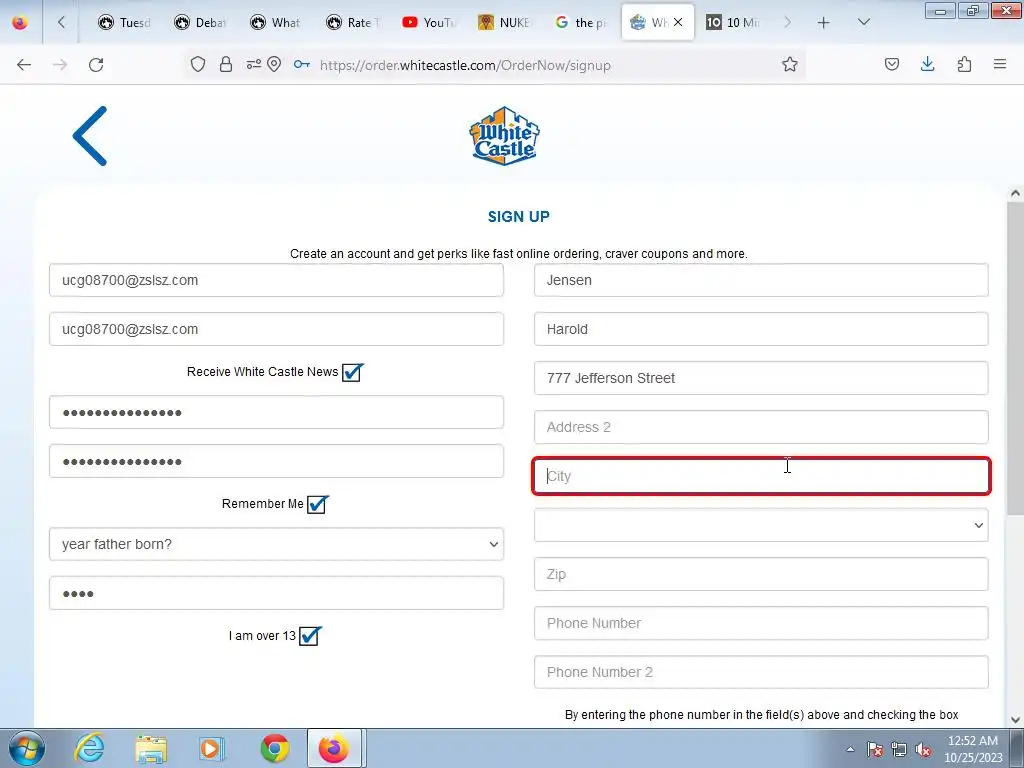Click the Address 2 field

[761, 427]
